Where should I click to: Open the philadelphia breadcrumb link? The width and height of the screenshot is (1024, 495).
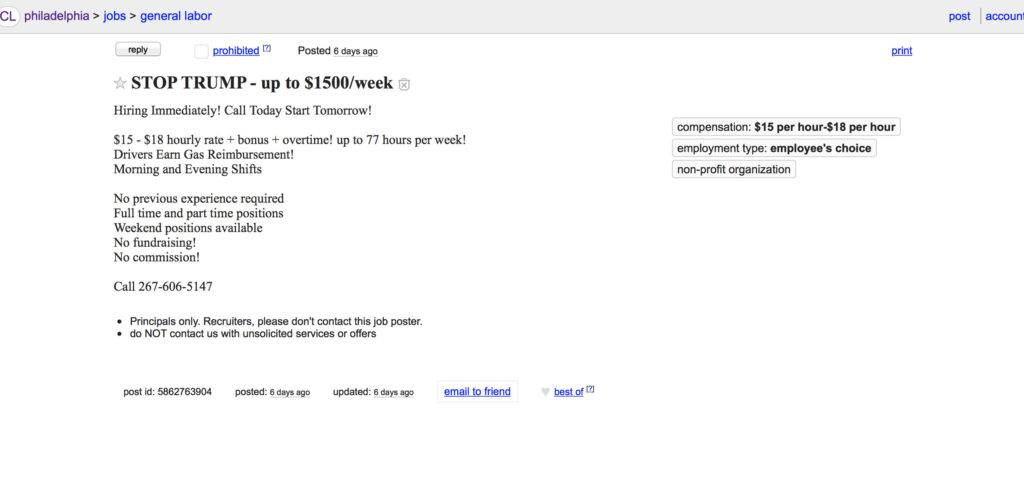(x=56, y=16)
